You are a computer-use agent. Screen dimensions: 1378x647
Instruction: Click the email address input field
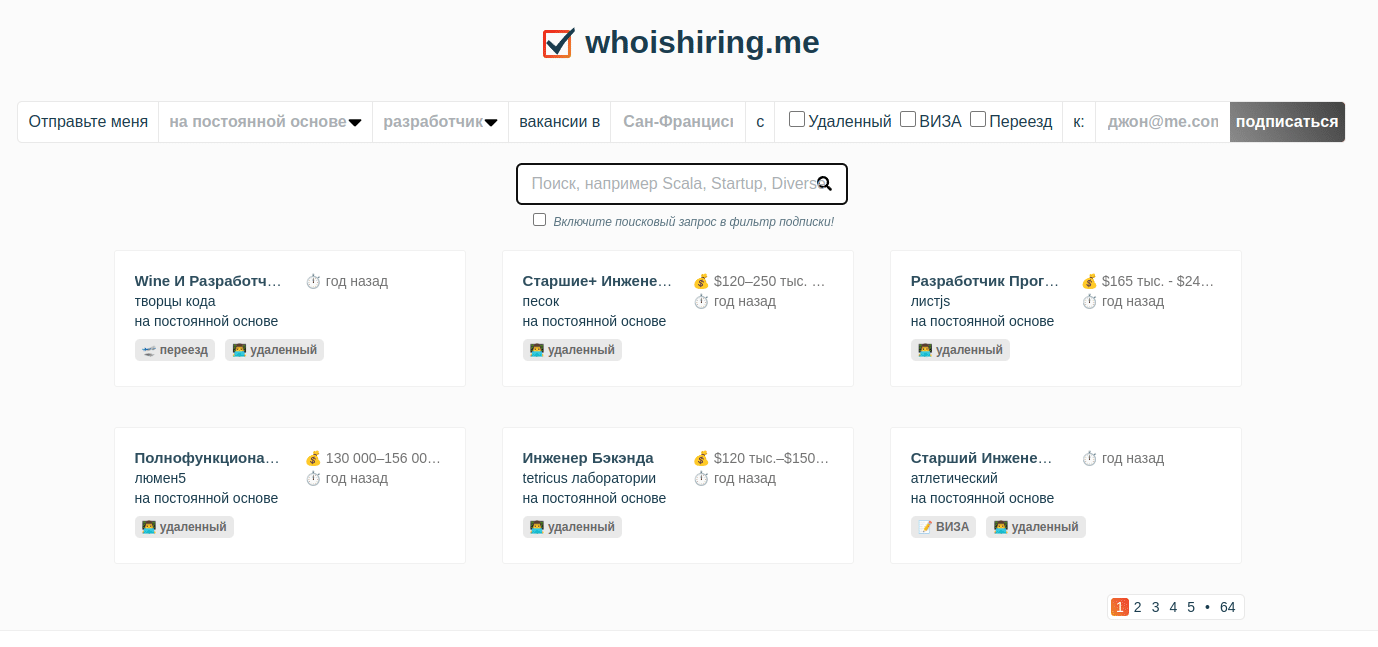tap(1163, 122)
